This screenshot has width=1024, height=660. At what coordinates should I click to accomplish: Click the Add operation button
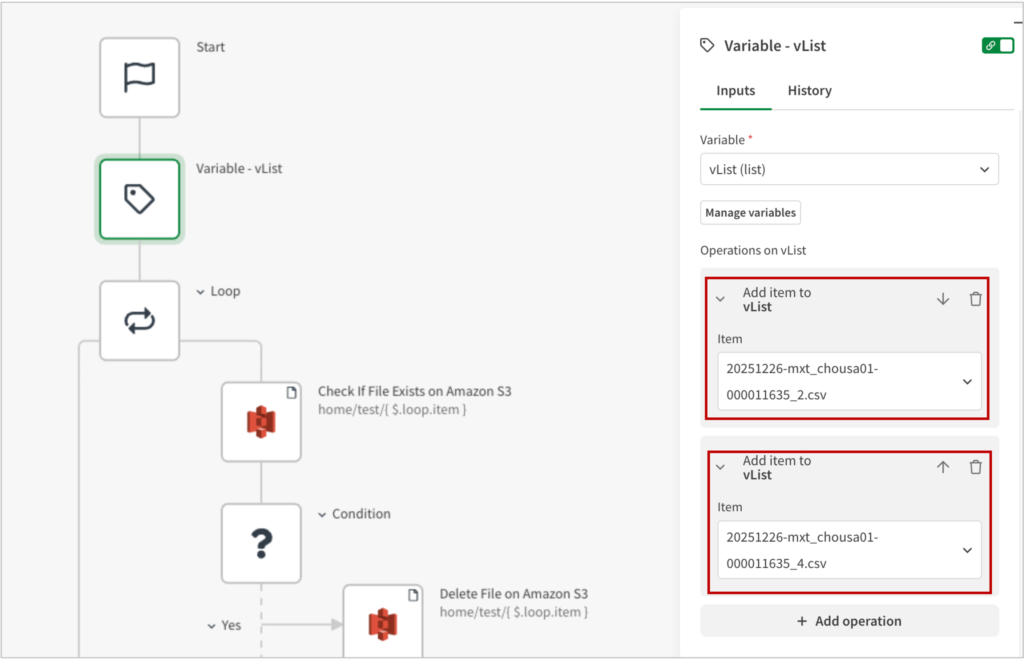point(849,621)
